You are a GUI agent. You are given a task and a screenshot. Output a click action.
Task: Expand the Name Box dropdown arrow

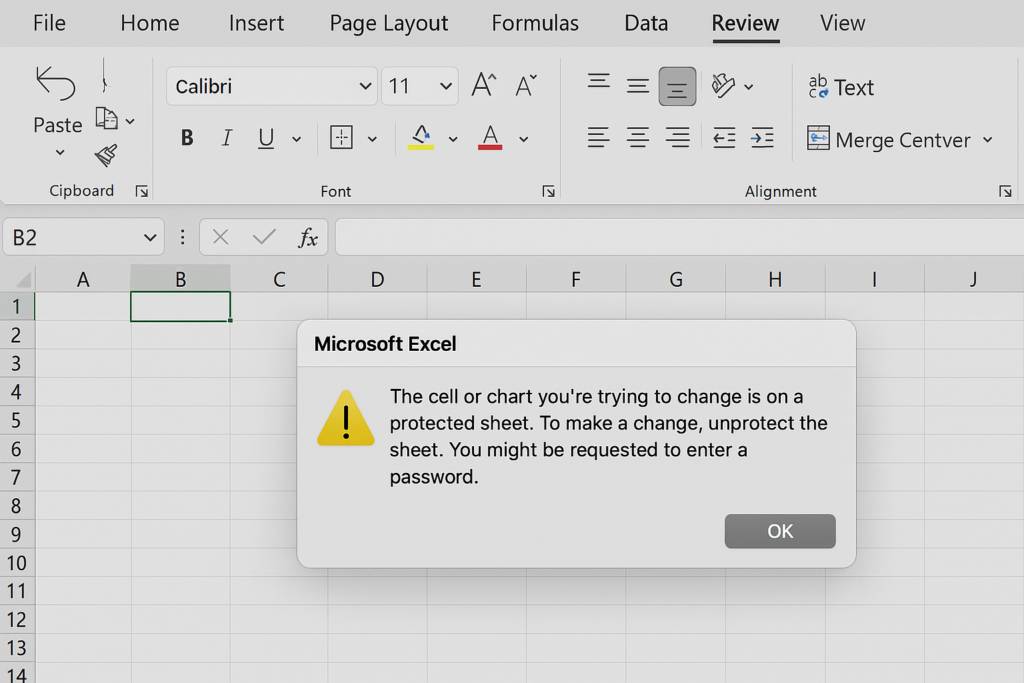[x=150, y=237]
